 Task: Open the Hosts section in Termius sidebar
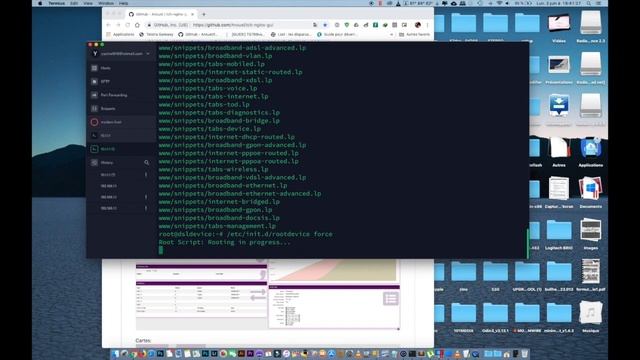121,68
